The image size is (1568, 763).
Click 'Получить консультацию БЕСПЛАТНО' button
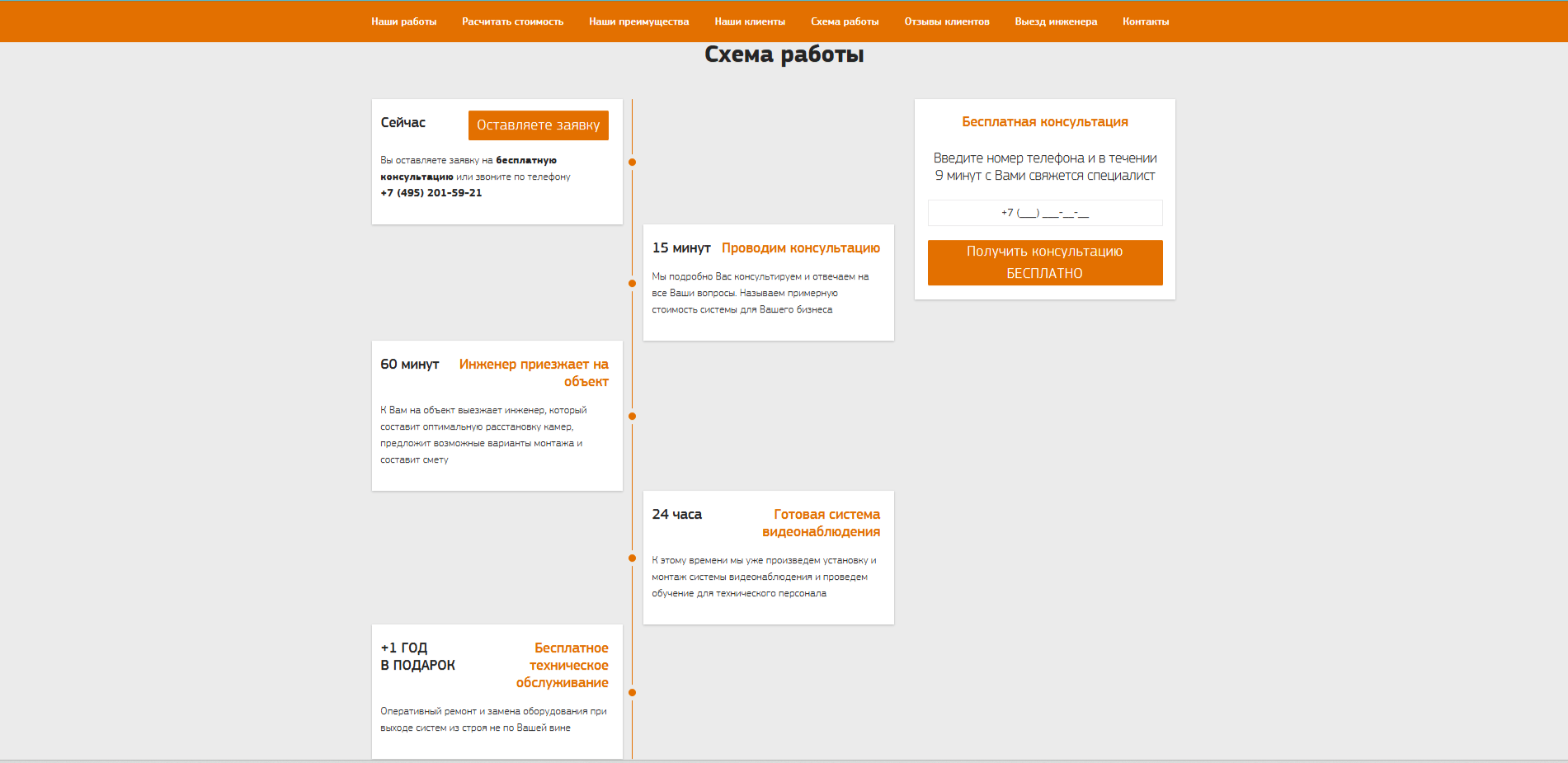coord(1045,262)
